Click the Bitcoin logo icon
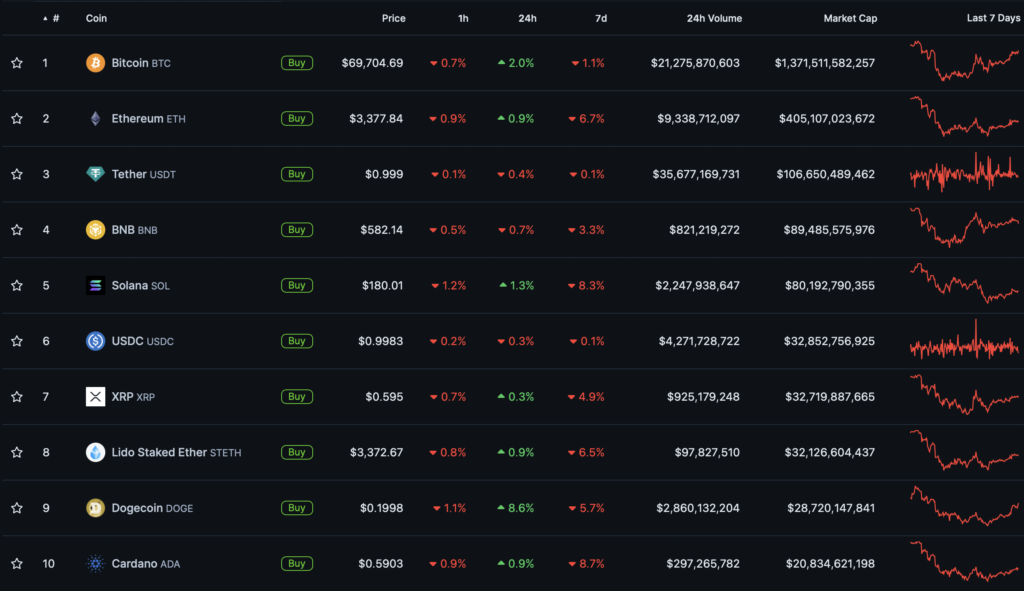1024x591 pixels. pos(95,63)
